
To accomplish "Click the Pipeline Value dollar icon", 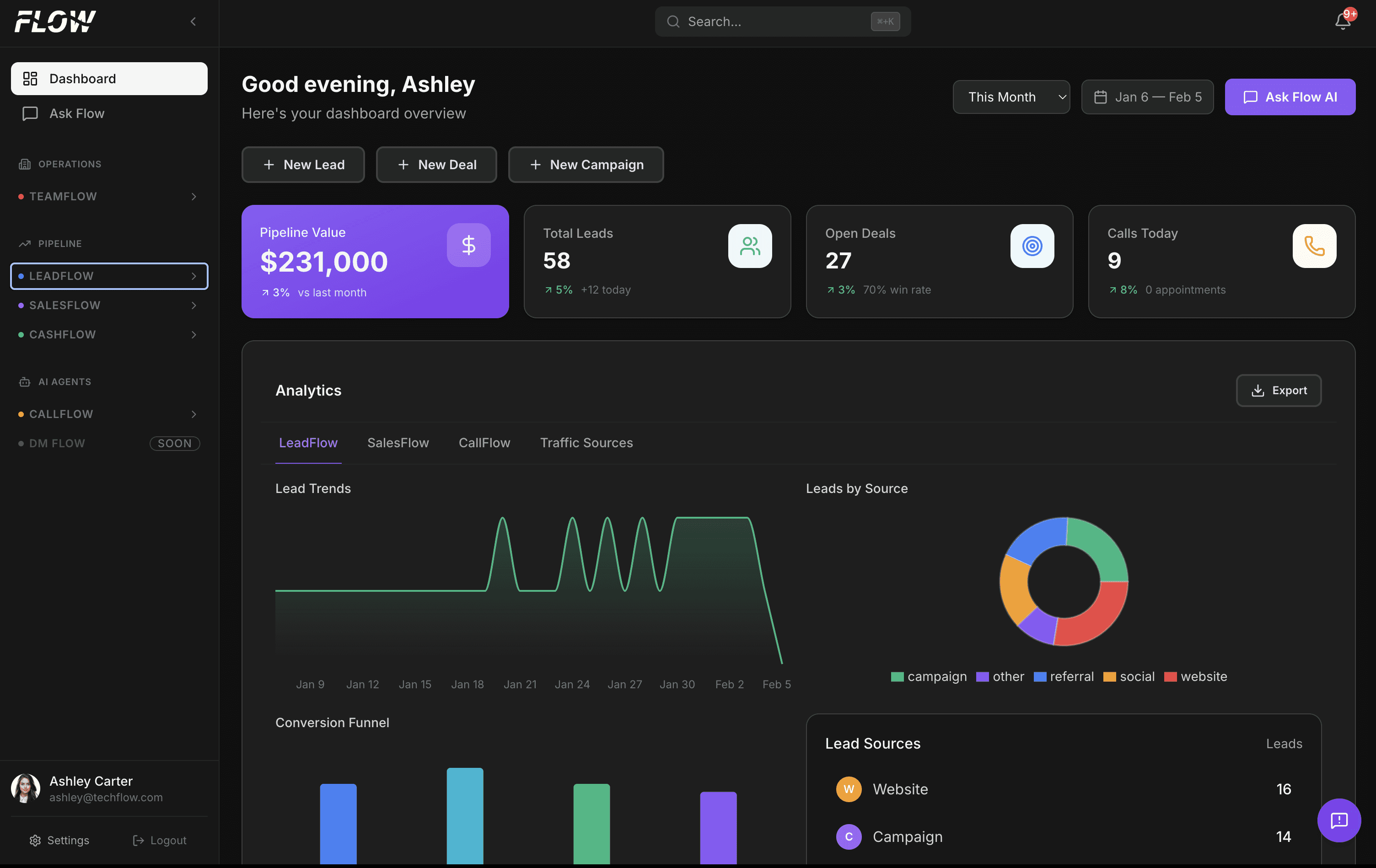I will (x=468, y=245).
